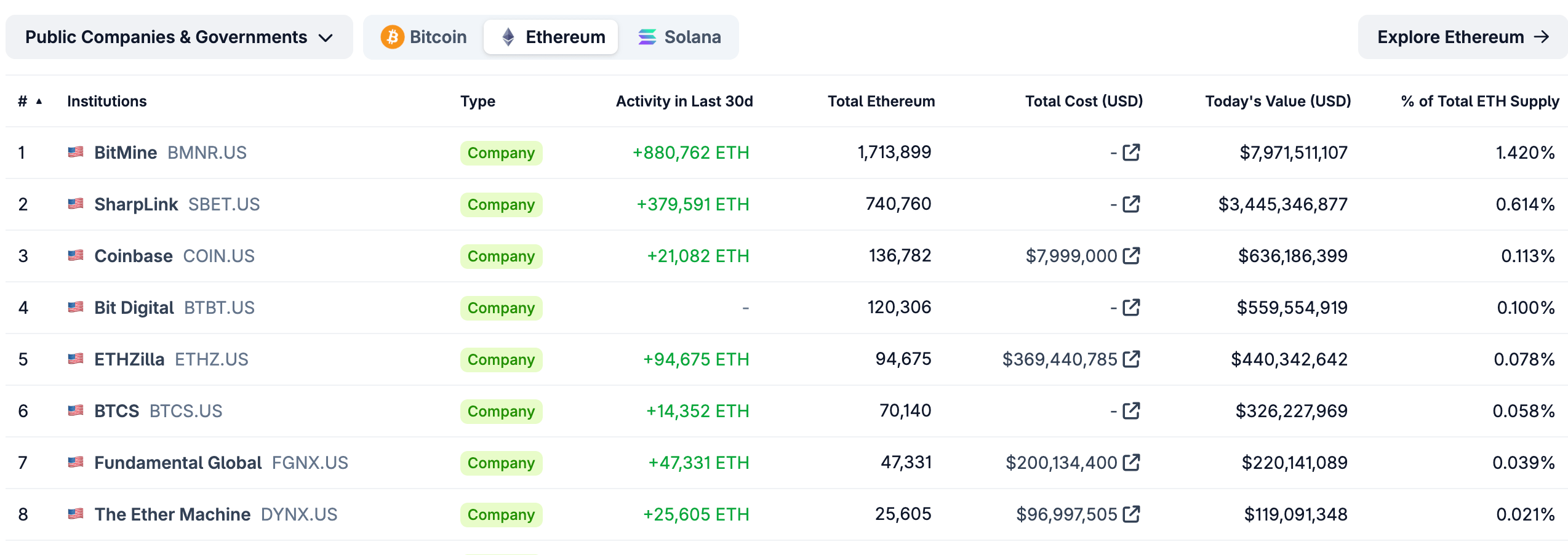The width and height of the screenshot is (1568, 555).
Task: Click the Ethereum diamond icon
Action: 508,36
